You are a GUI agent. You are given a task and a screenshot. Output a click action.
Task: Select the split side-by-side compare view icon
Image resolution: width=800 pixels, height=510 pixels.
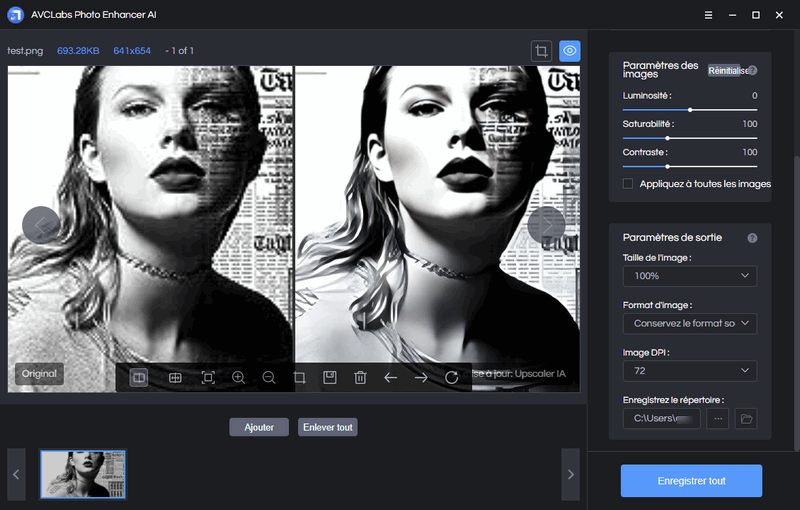coord(138,378)
